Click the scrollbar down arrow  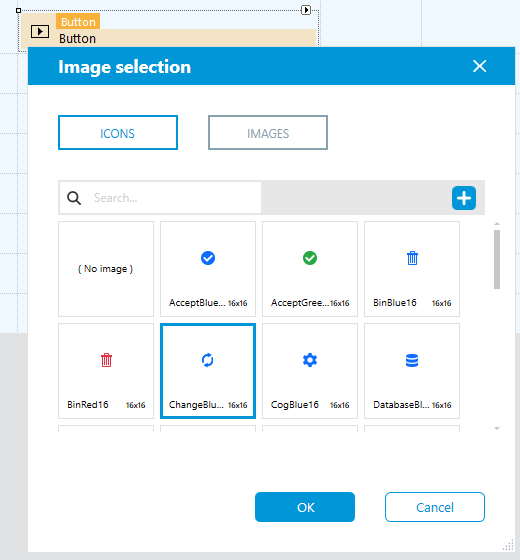pos(497,428)
